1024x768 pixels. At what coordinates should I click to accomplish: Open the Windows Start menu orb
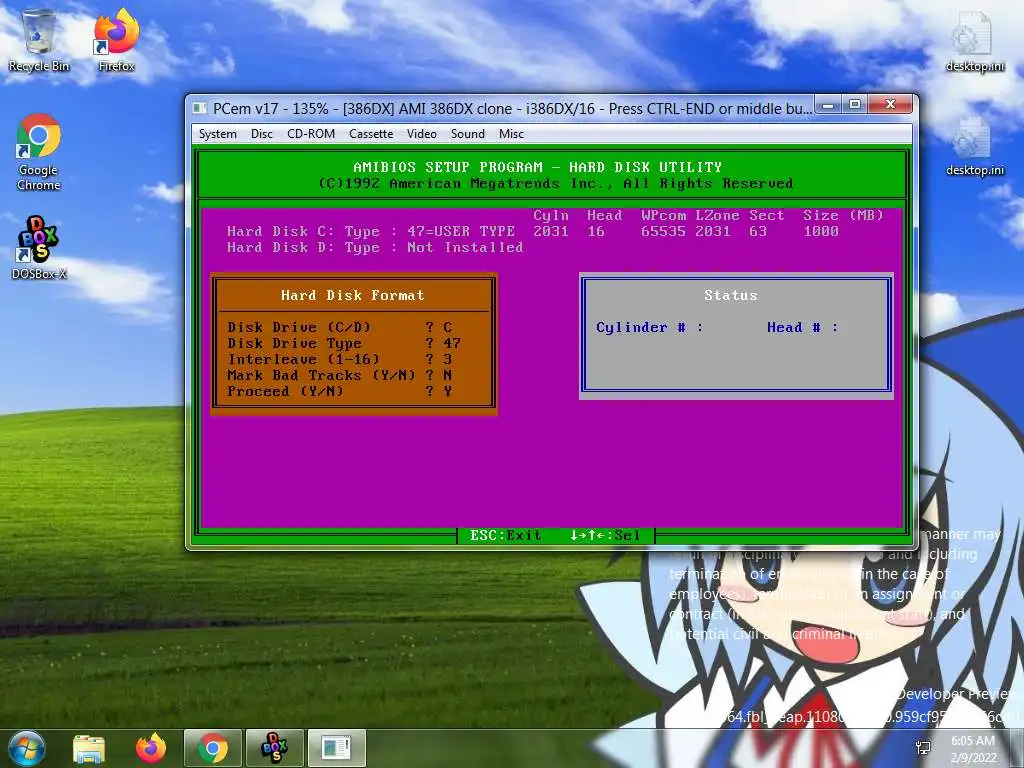(x=26, y=748)
